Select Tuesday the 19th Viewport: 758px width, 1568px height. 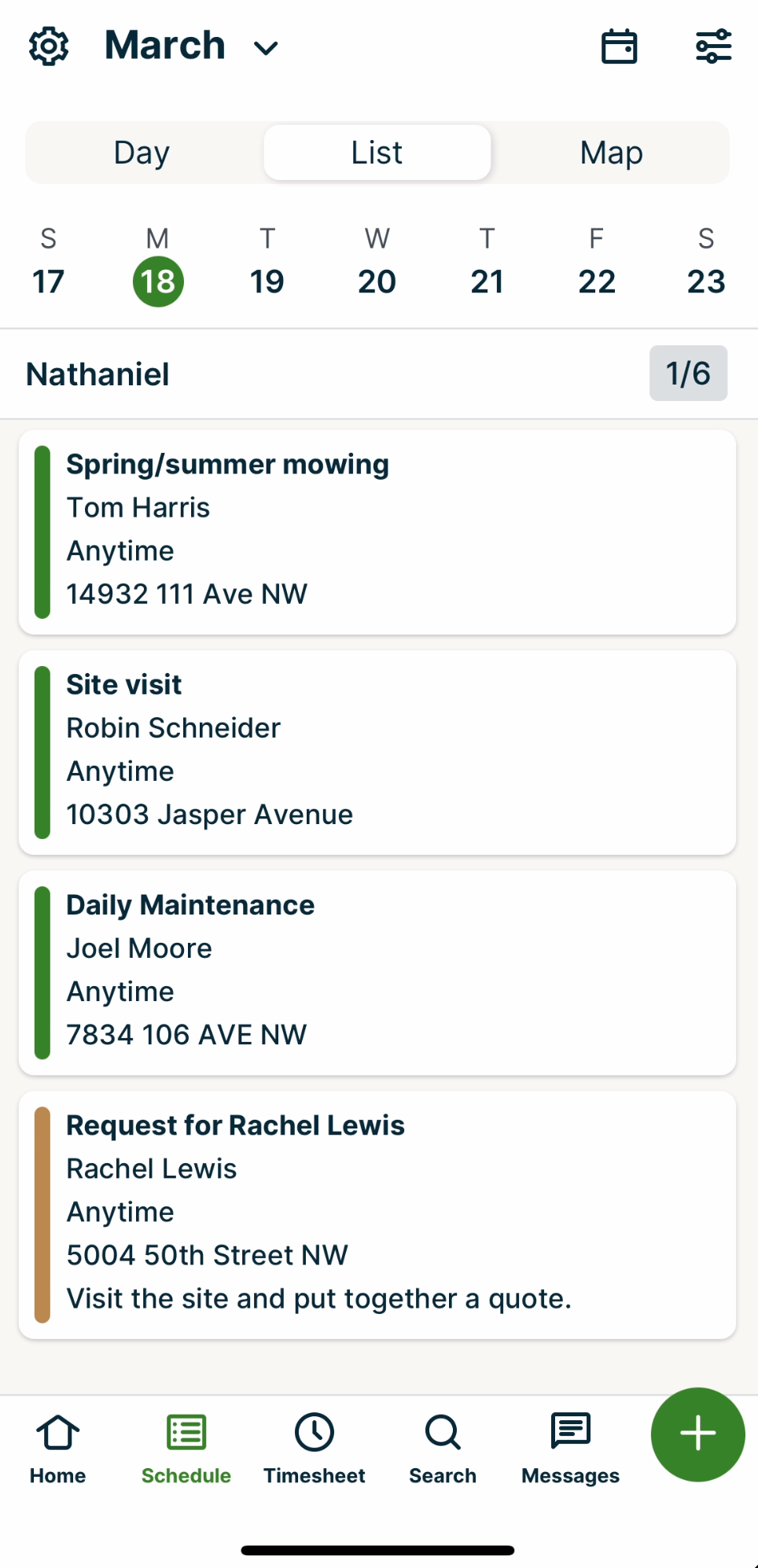(267, 281)
